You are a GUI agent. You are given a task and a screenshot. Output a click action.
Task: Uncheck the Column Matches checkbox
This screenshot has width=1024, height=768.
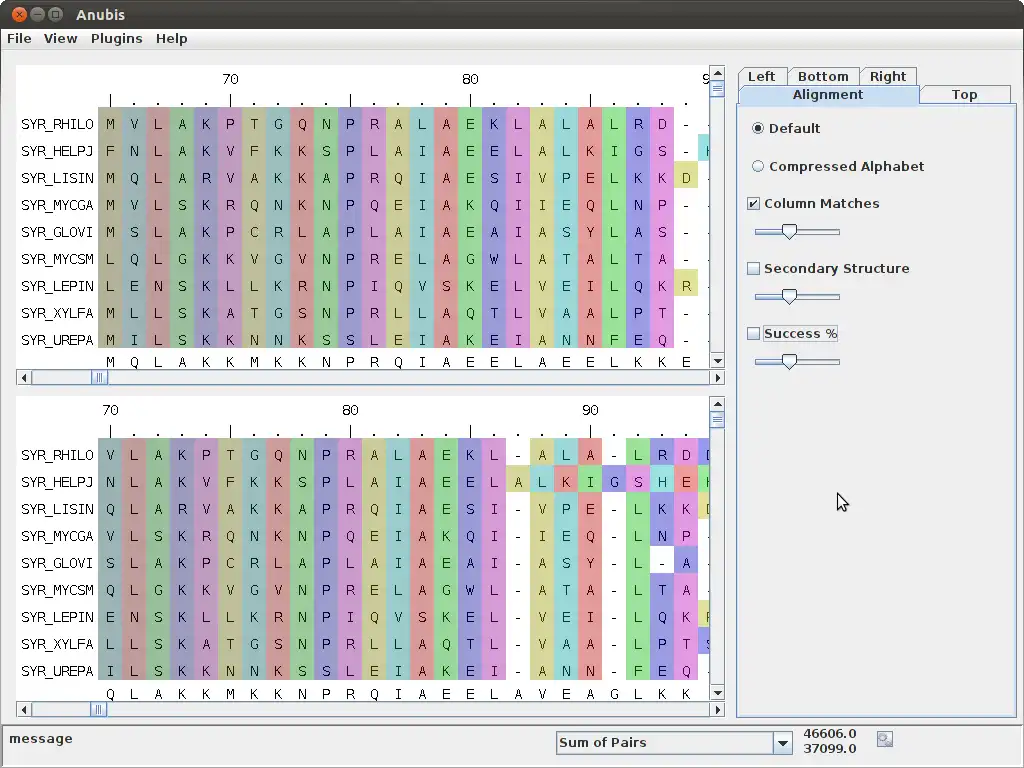754,204
